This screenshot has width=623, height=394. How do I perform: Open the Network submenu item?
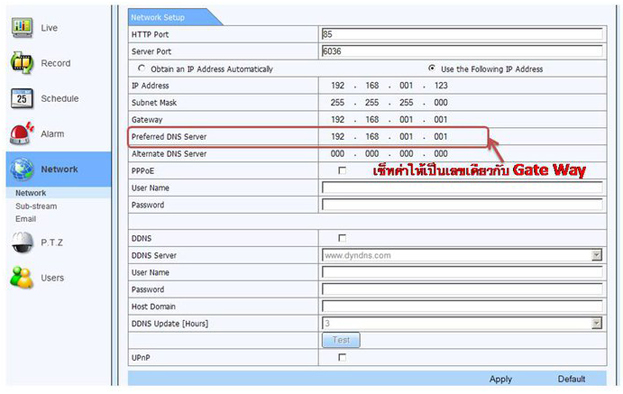point(31,193)
